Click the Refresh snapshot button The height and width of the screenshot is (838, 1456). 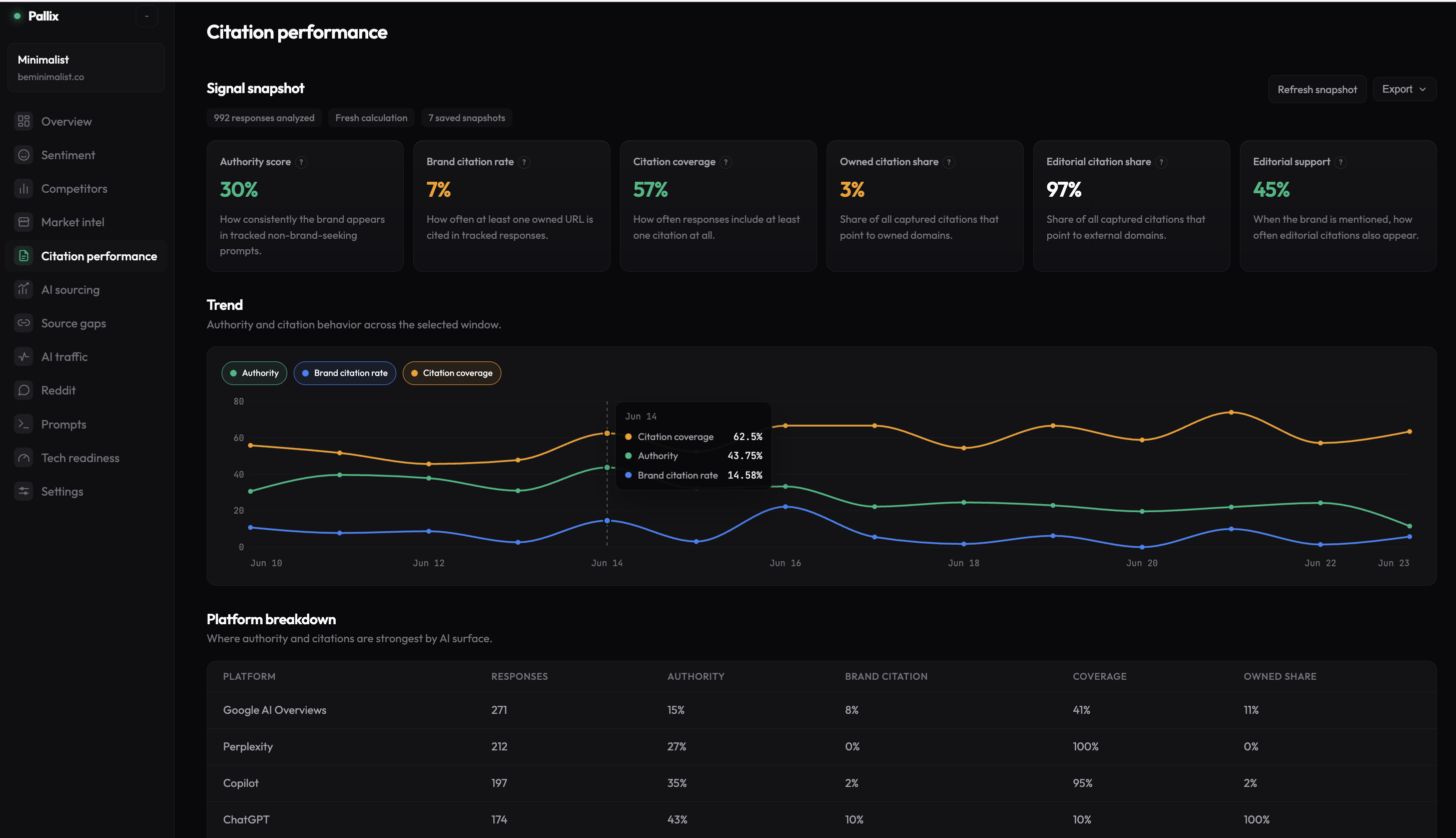(x=1317, y=89)
